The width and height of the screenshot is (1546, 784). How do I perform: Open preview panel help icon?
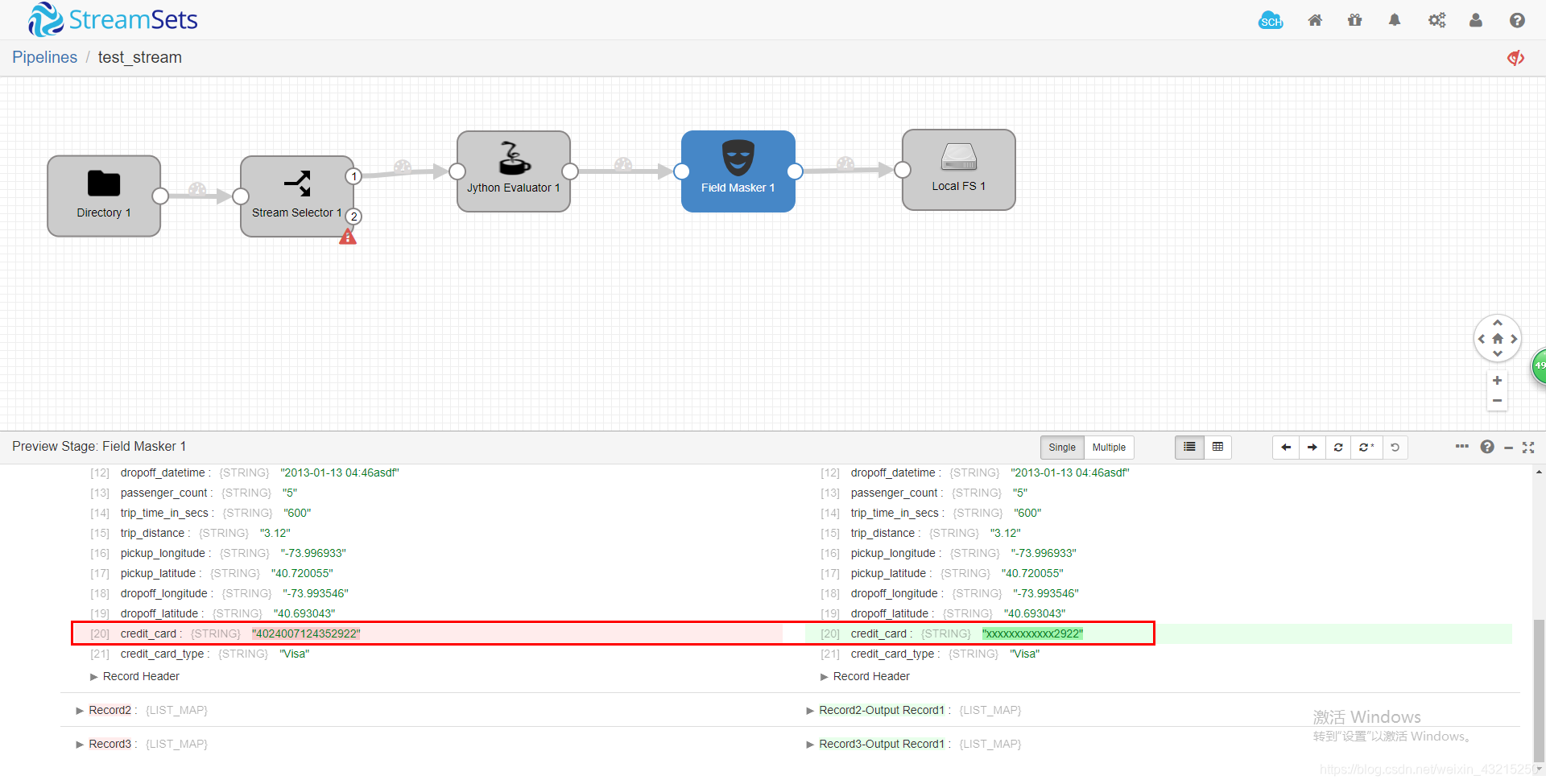click(x=1487, y=447)
